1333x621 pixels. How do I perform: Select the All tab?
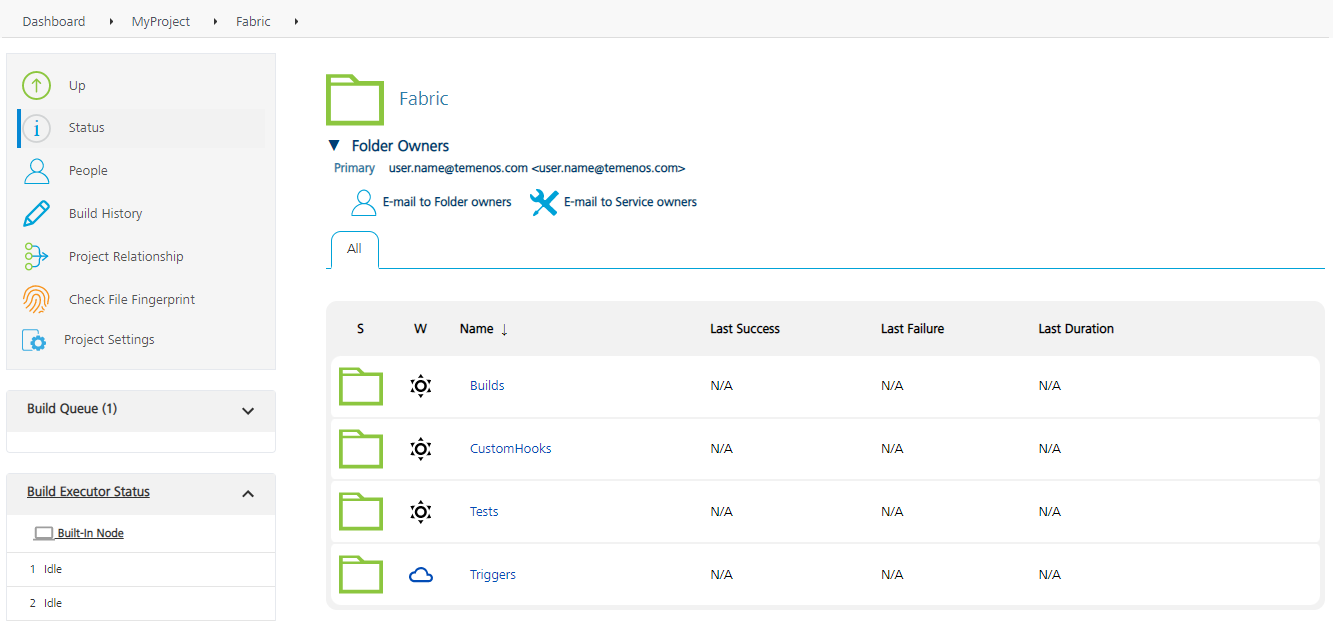tap(354, 249)
